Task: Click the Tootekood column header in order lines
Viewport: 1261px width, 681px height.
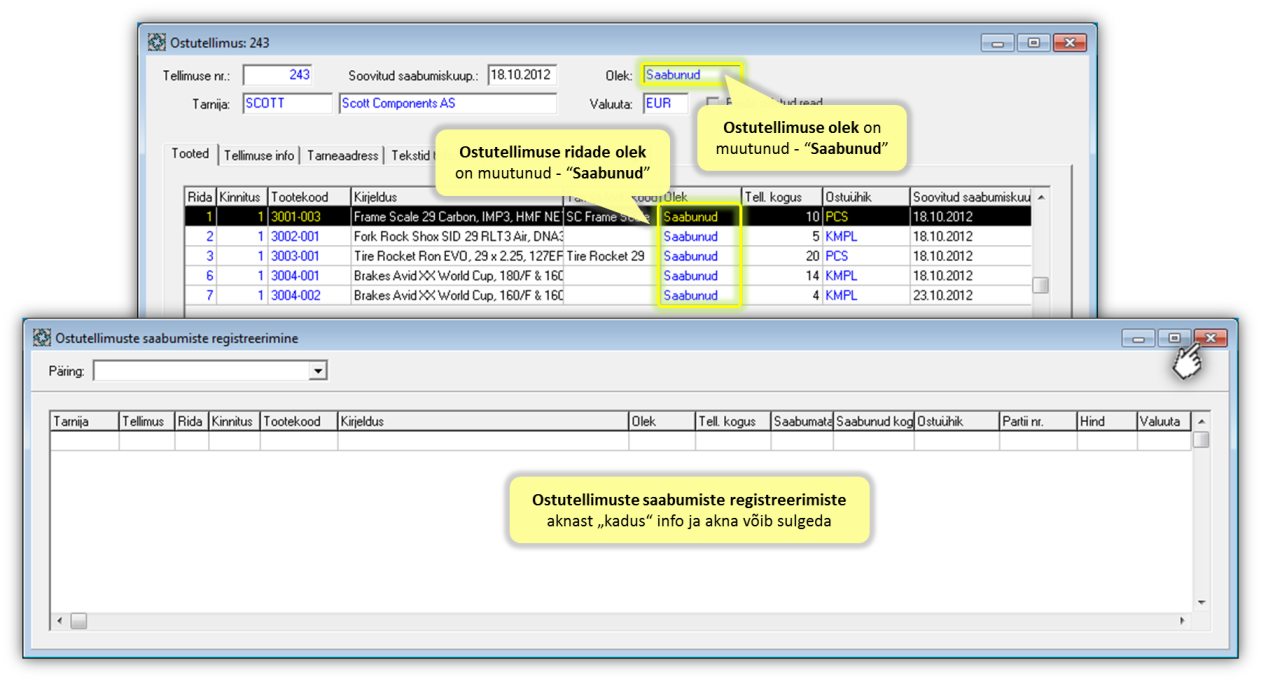Action: click(x=309, y=197)
